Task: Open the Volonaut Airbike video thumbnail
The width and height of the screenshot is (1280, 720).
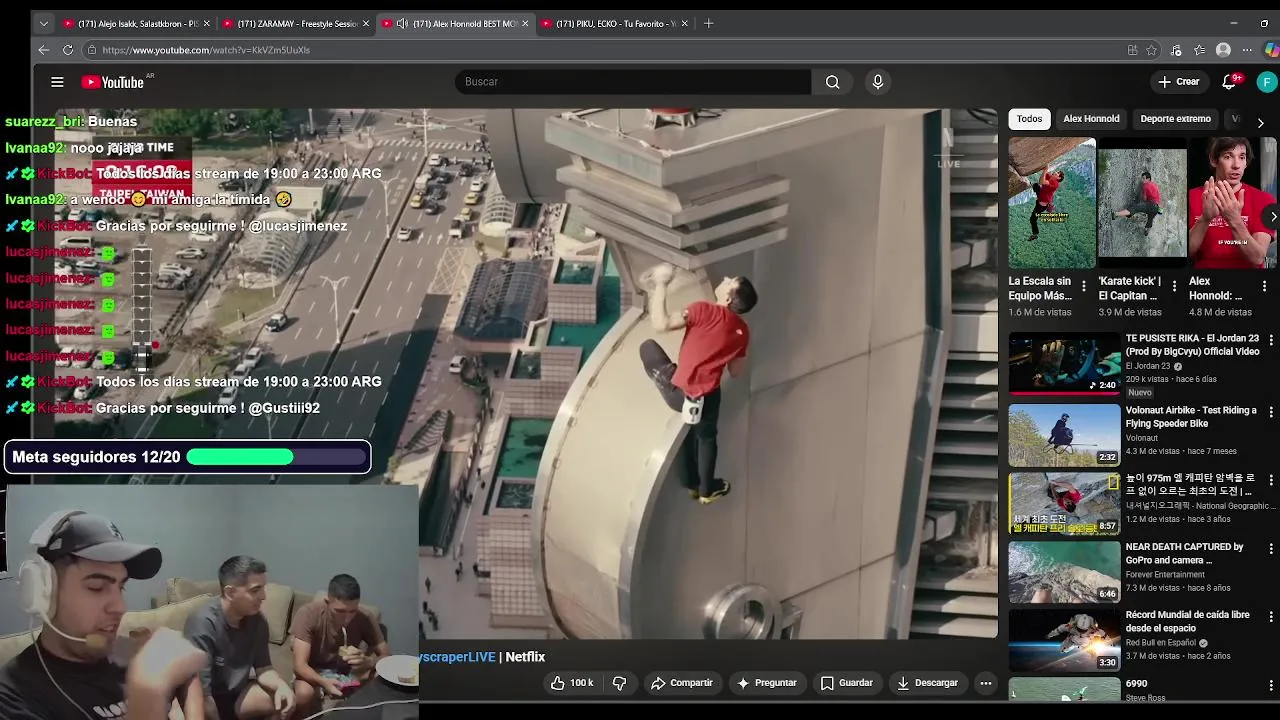Action: click(1064, 435)
